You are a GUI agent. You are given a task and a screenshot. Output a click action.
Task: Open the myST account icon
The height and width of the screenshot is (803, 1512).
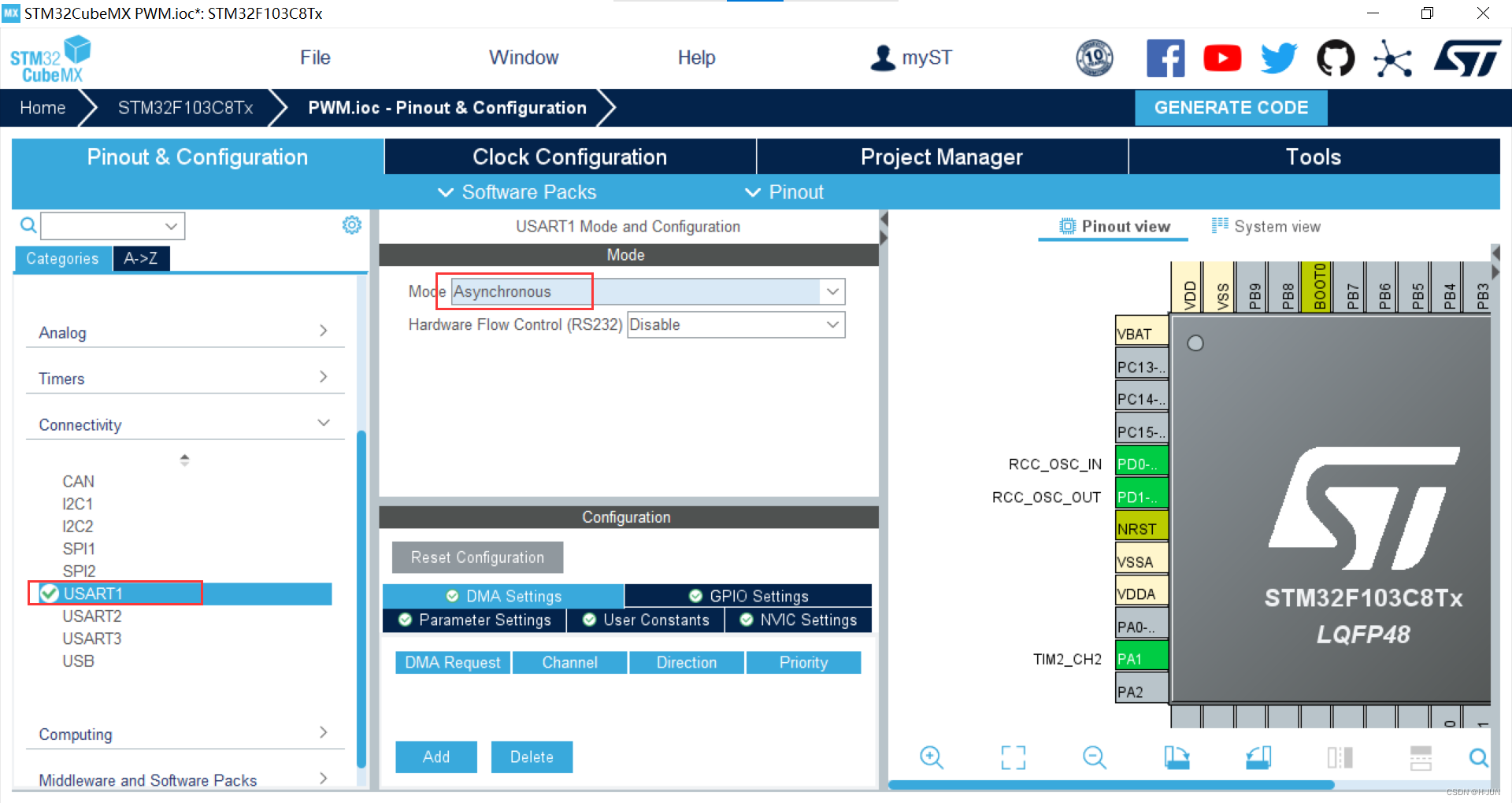click(883, 57)
